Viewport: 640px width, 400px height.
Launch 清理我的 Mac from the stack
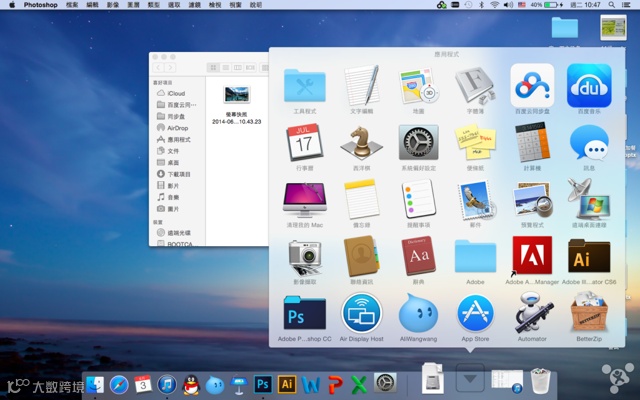click(x=304, y=199)
